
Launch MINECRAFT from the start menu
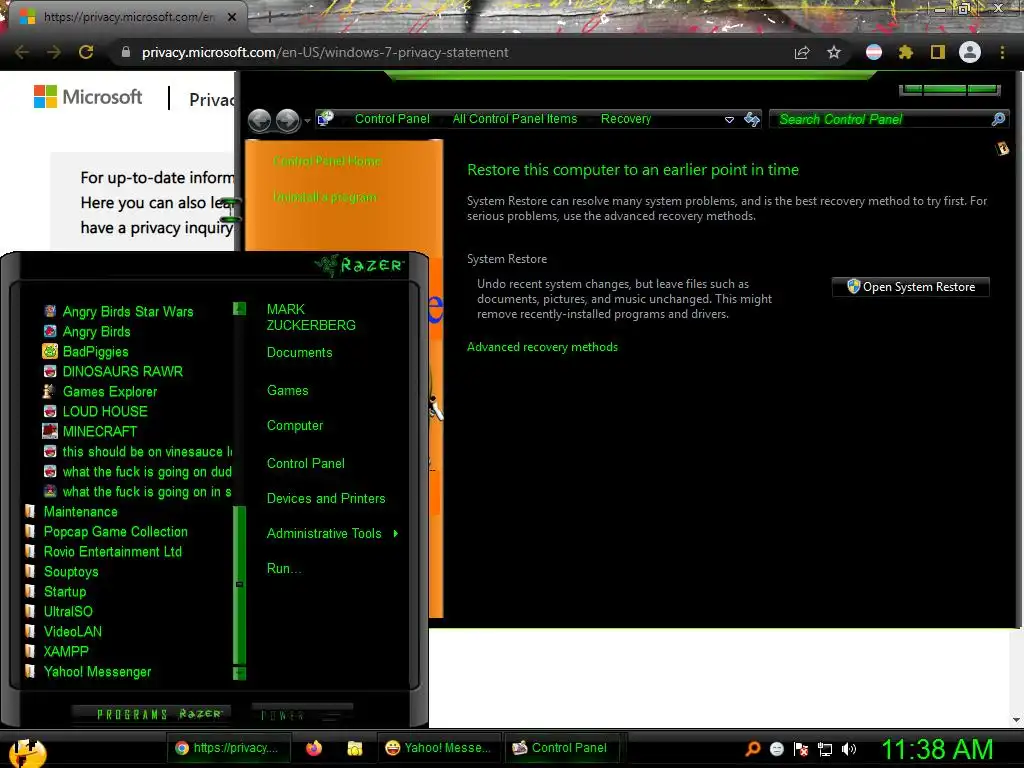tap(89, 432)
